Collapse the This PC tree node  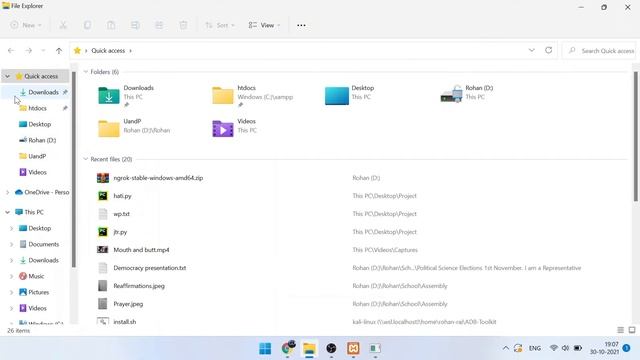click(7, 212)
